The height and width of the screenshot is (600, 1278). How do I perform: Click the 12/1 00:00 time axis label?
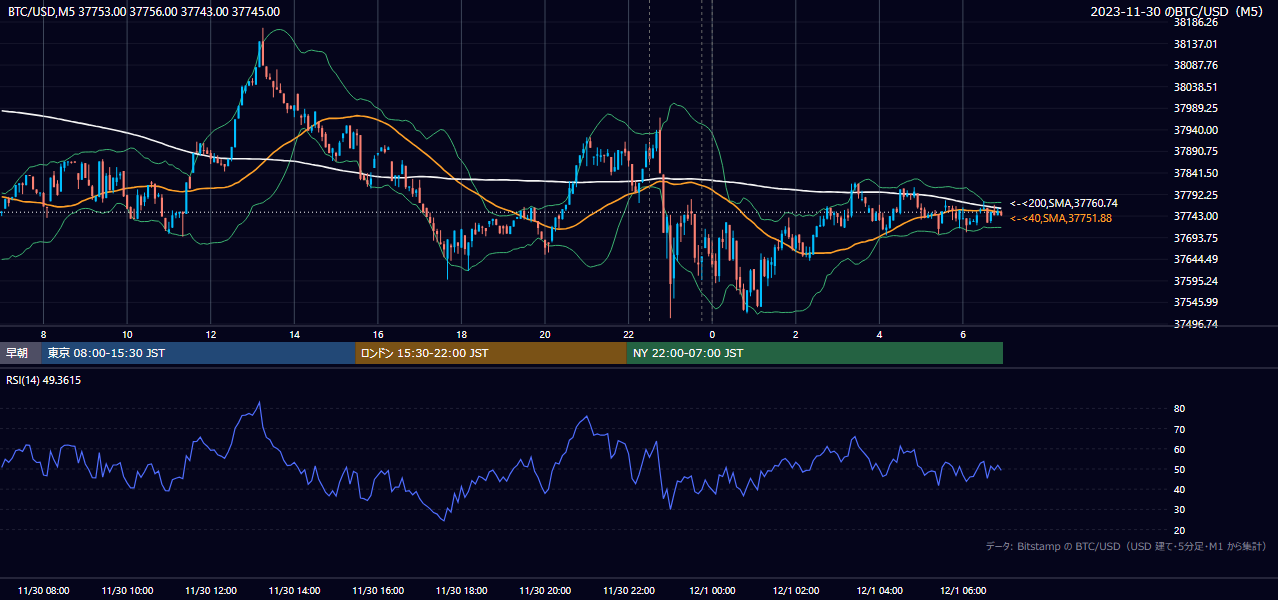coord(713,591)
